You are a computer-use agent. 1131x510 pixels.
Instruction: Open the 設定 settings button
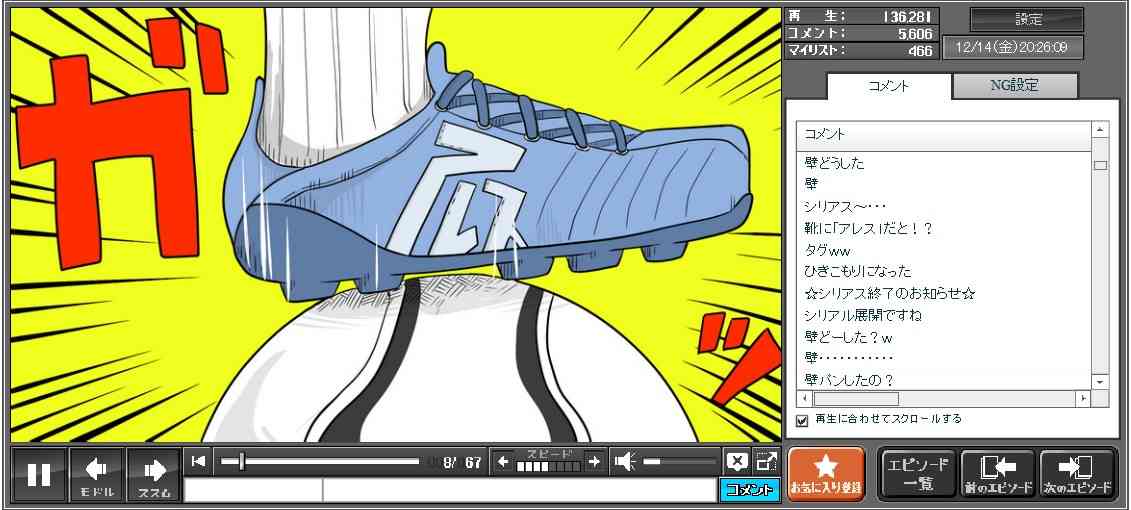pos(1027,19)
